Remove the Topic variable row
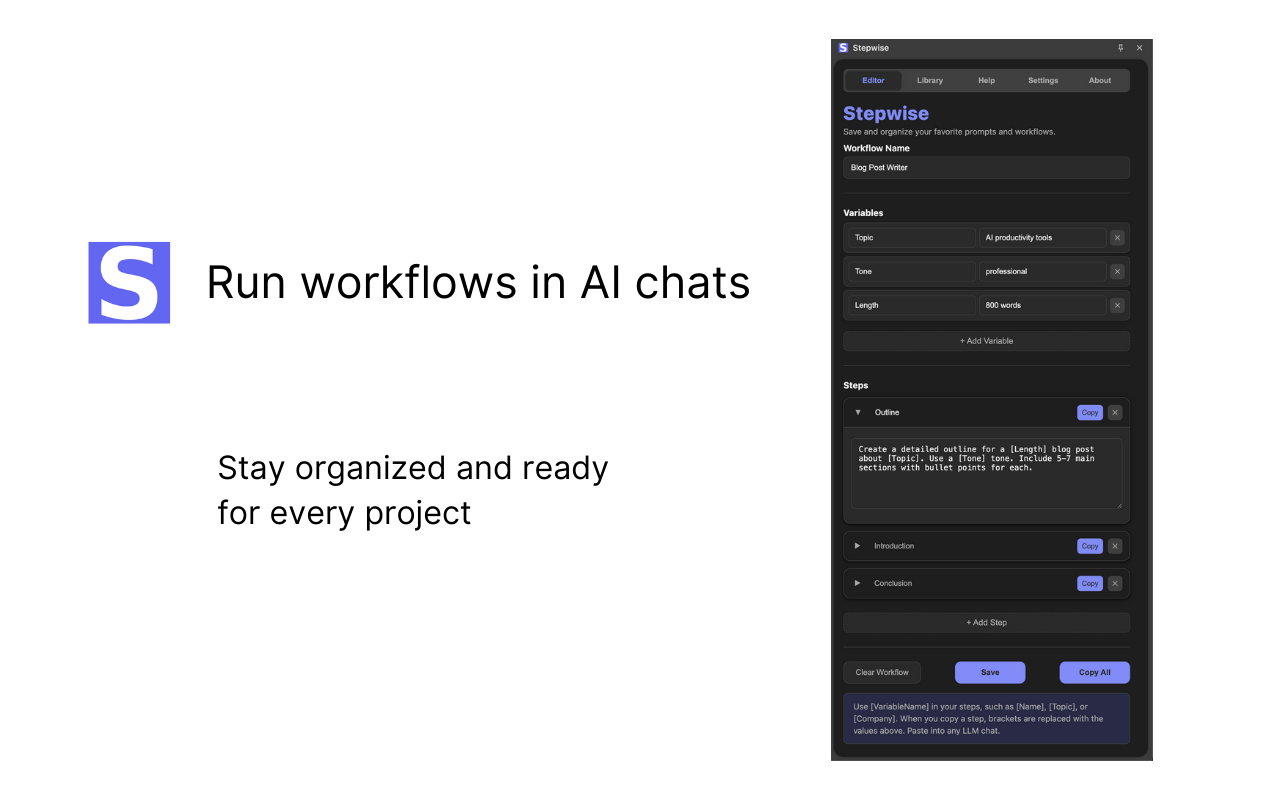1280x800 pixels. pyautogui.click(x=1117, y=238)
